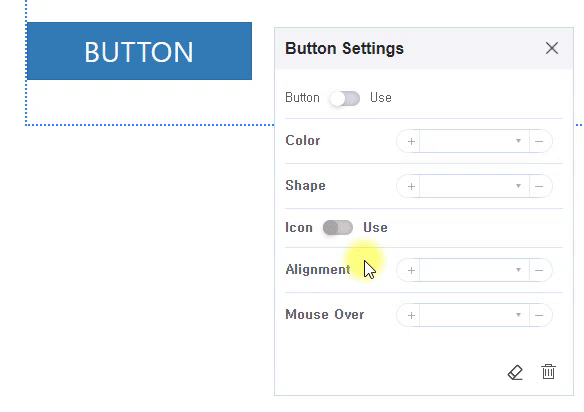Open the Shape dropdown
The height and width of the screenshot is (412, 584).
click(x=474, y=186)
